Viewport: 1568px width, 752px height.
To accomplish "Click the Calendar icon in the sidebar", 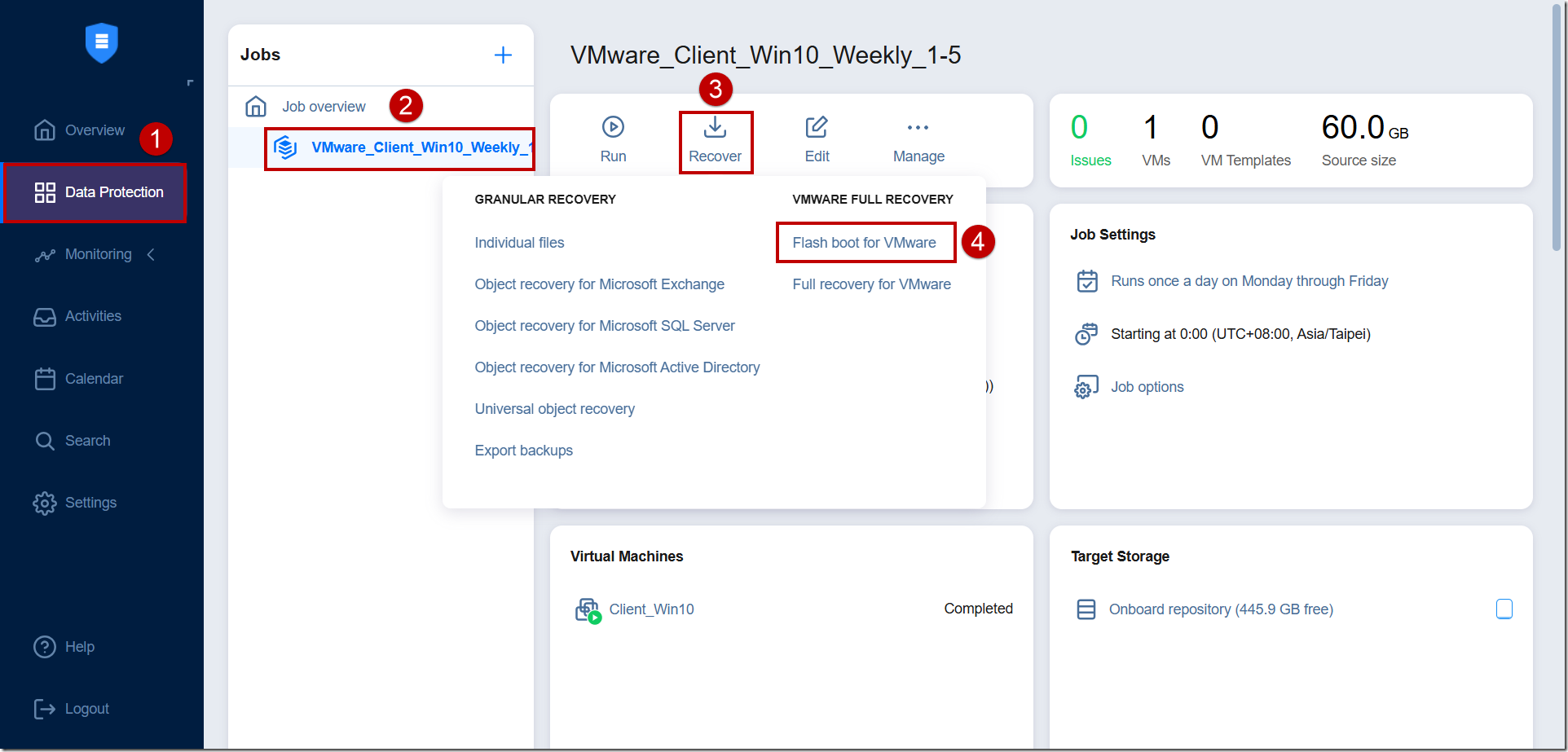I will [x=45, y=379].
